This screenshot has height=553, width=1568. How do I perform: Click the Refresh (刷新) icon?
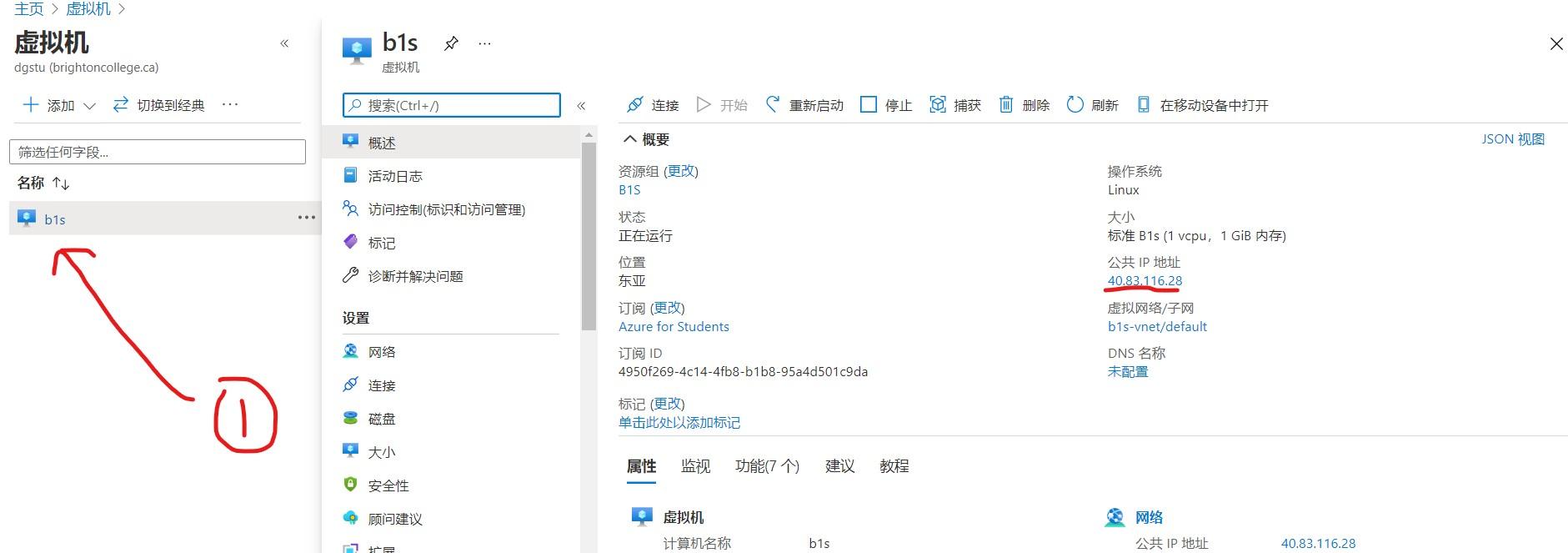(x=1075, y=105)
